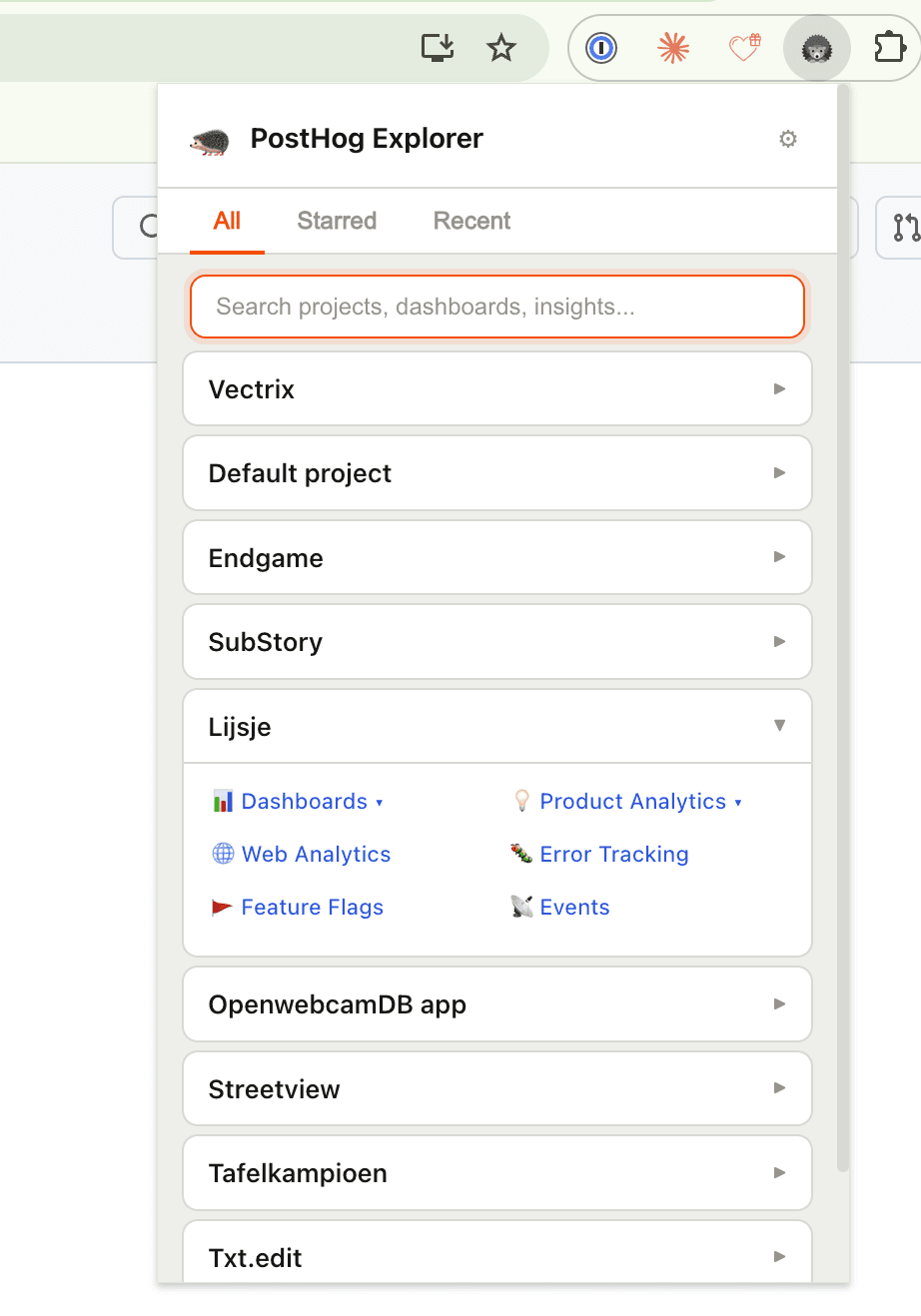Screen dimensions: 921x1316
Task: Open the Dashboards link
Action: 305,801
